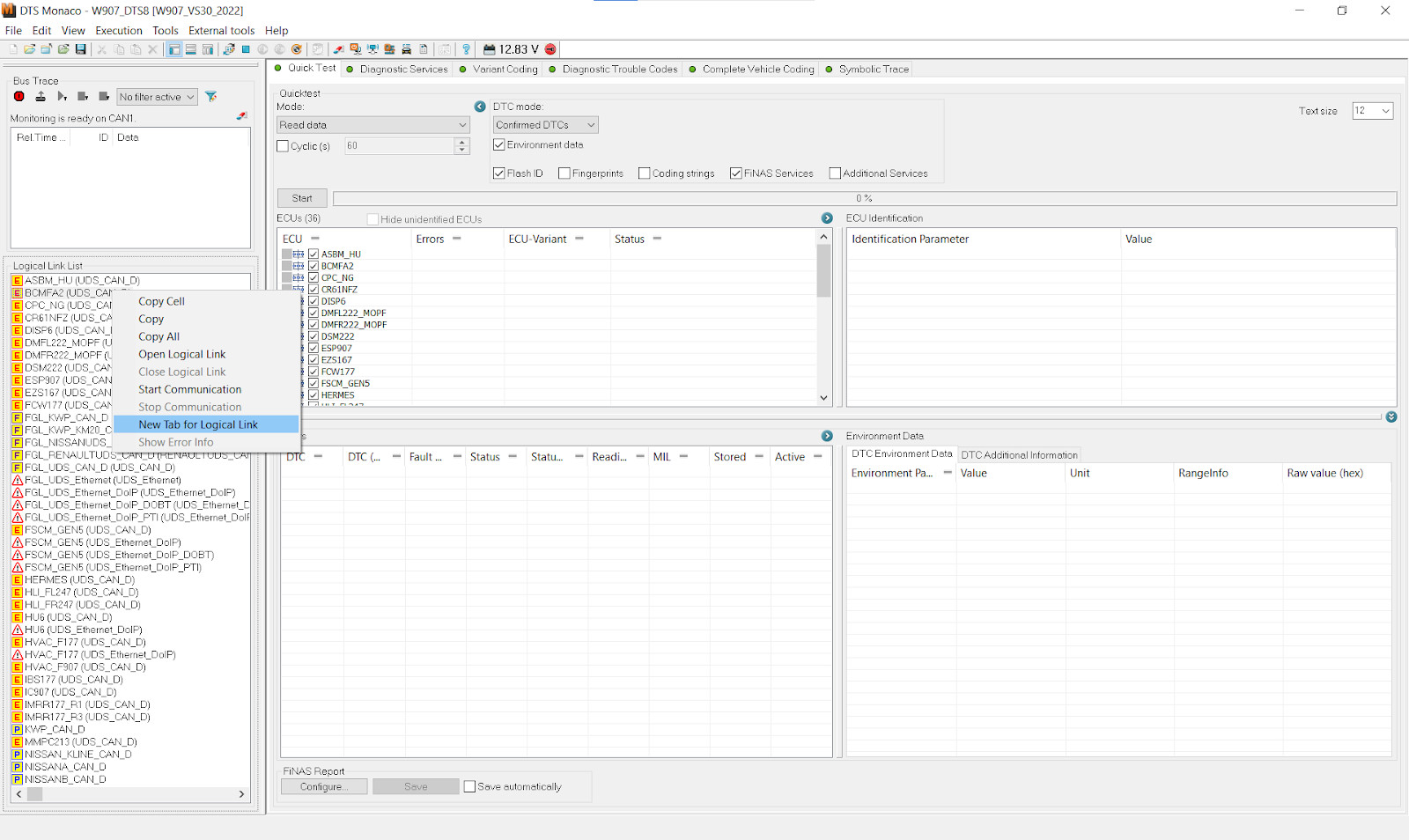This screenshot has height=840, width=1409.
Task: Check Hide unidentified ECUs
Action: (x=373, y=219)
